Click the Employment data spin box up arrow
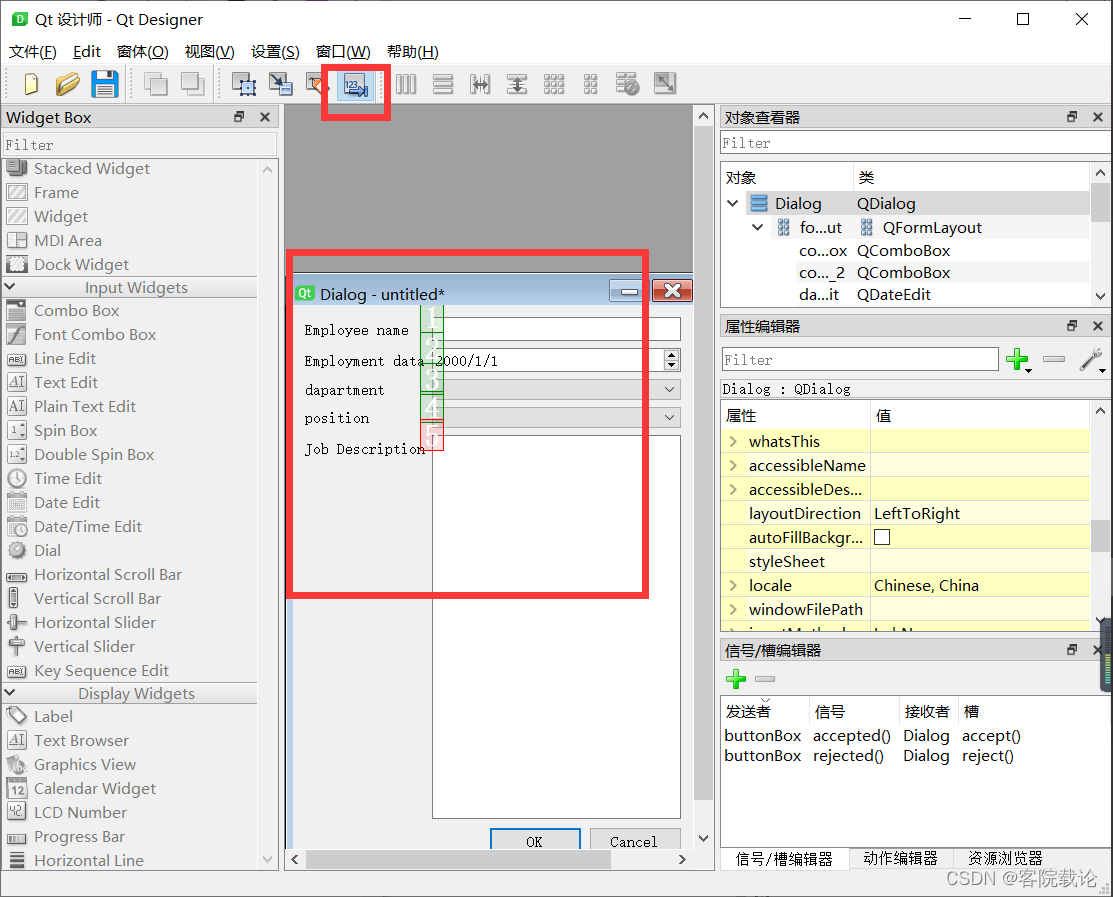 coord(671,354)
